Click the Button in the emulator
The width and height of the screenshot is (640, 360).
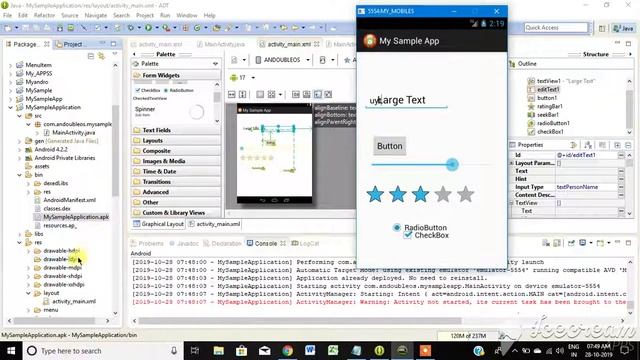click(x=389, y=146)
